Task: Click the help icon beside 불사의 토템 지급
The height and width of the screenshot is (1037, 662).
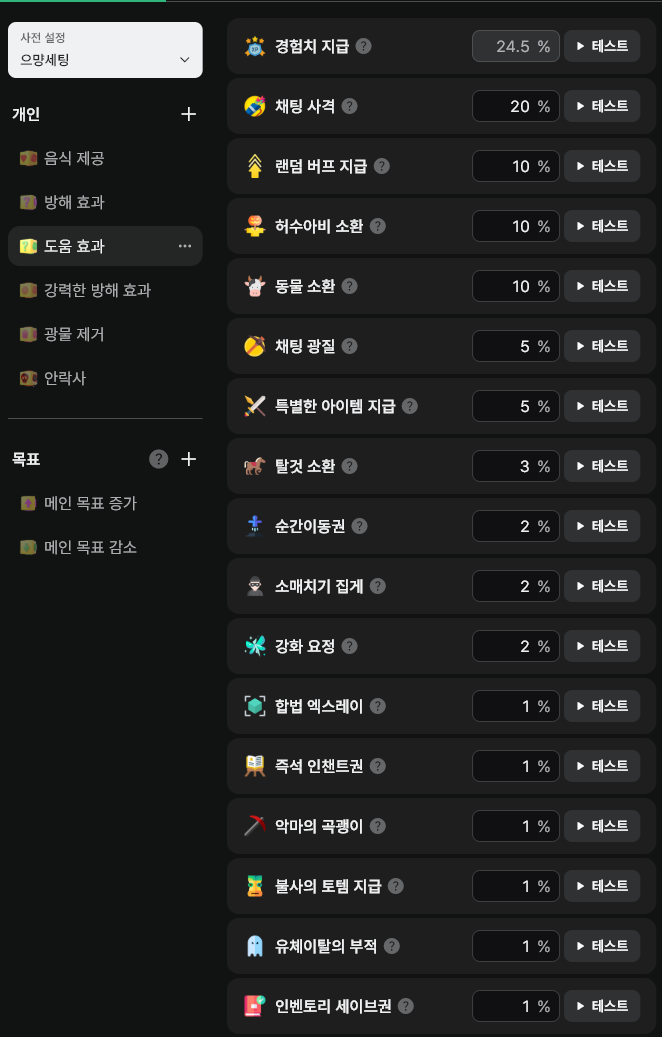Action: point(396,886)
